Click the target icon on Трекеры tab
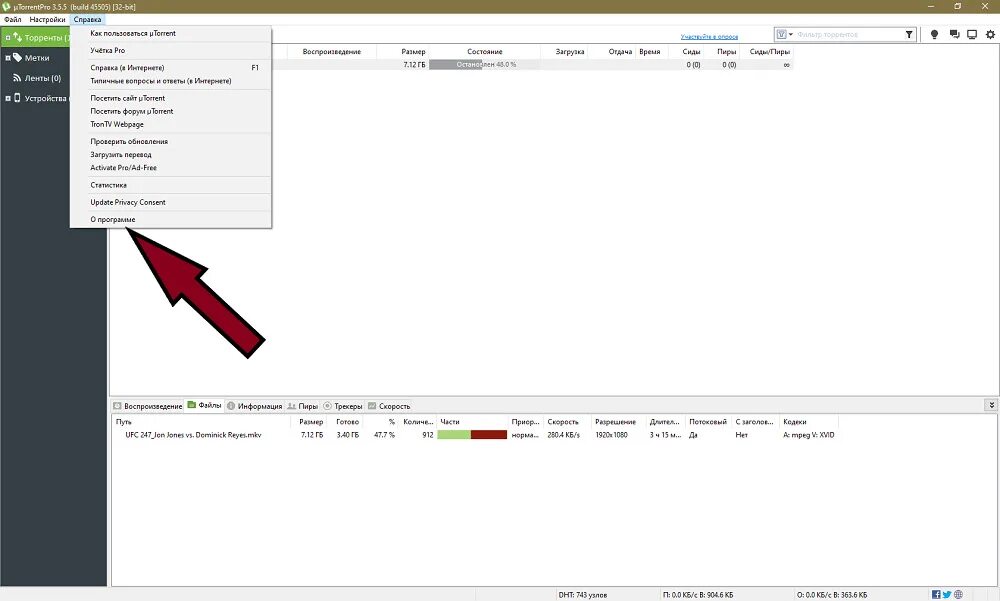1000x601 pixels. [x=327, y=406]
